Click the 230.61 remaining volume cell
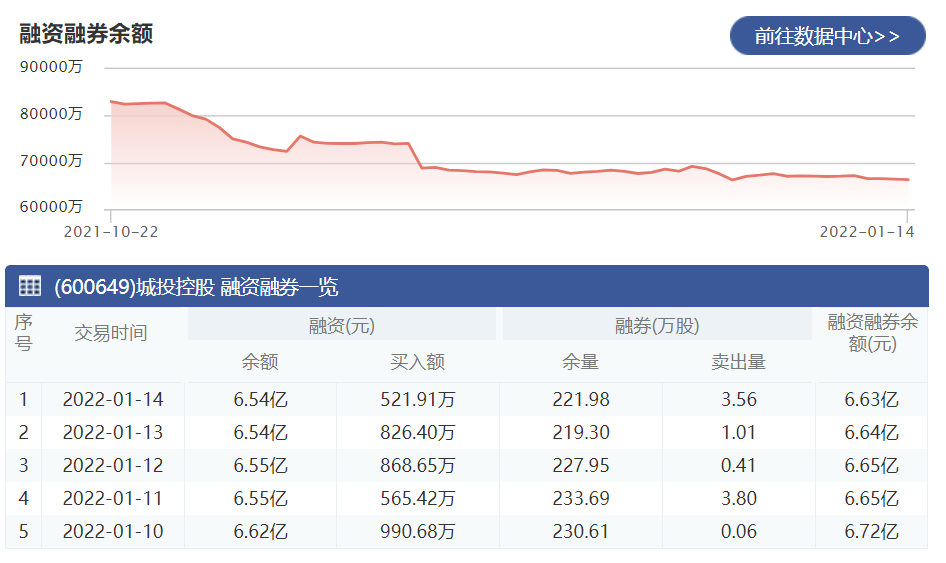This screenshot has height=563, width=946. pyautogui.click(x=581, y=532)
